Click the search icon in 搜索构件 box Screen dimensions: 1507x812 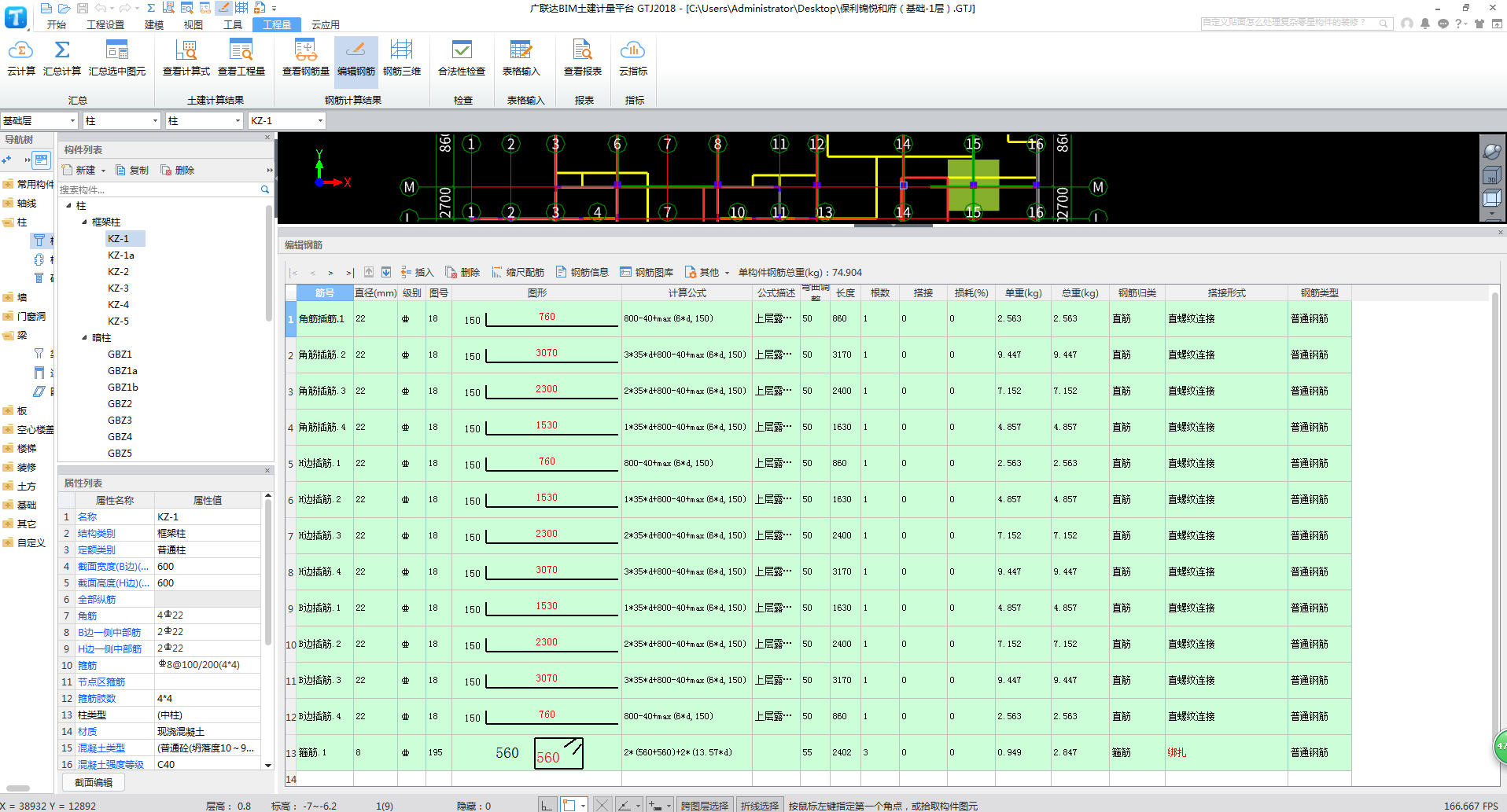[265, 189]
